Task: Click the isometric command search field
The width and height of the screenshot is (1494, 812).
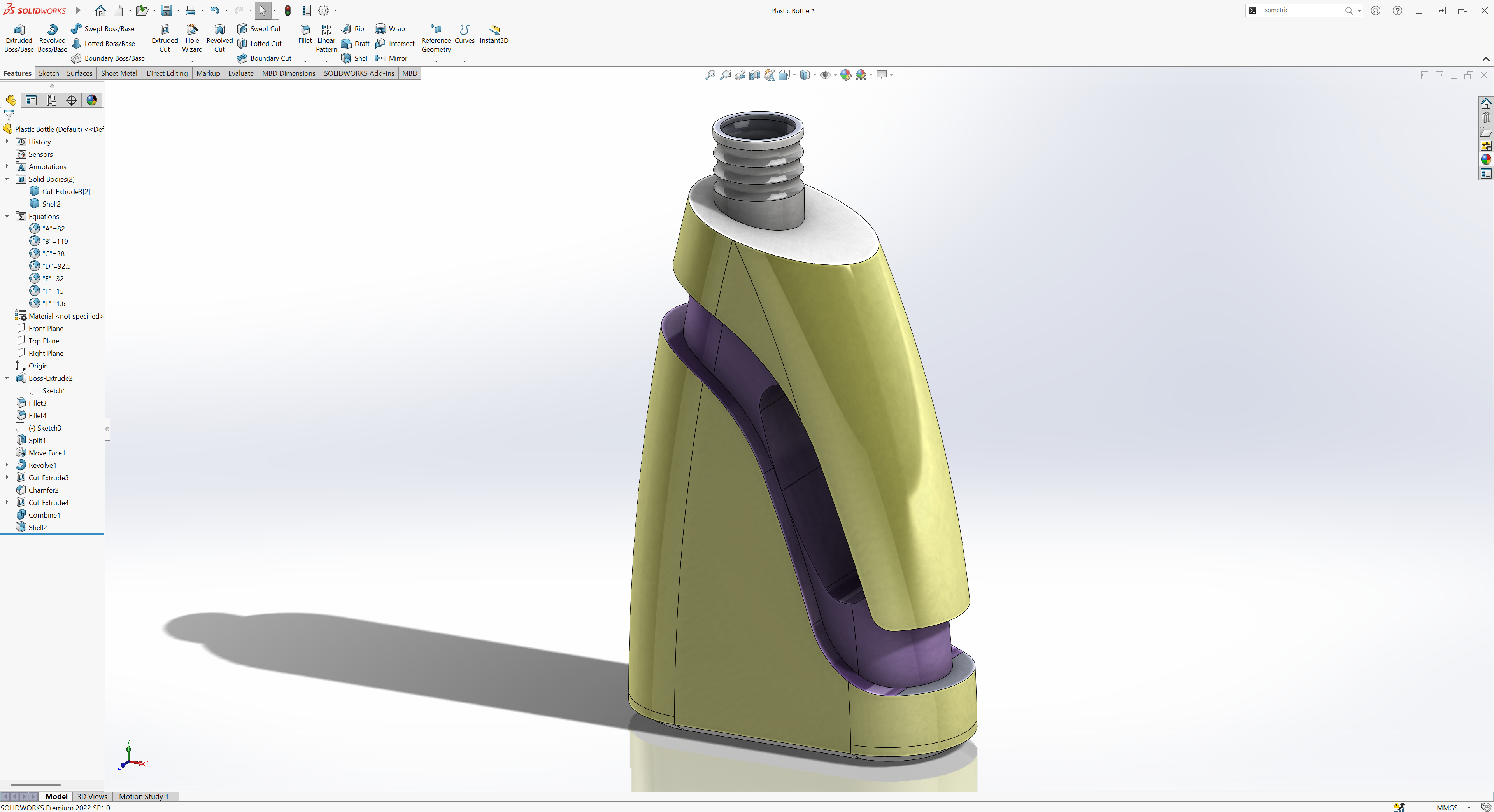Action: click(x=1299, y=10)
